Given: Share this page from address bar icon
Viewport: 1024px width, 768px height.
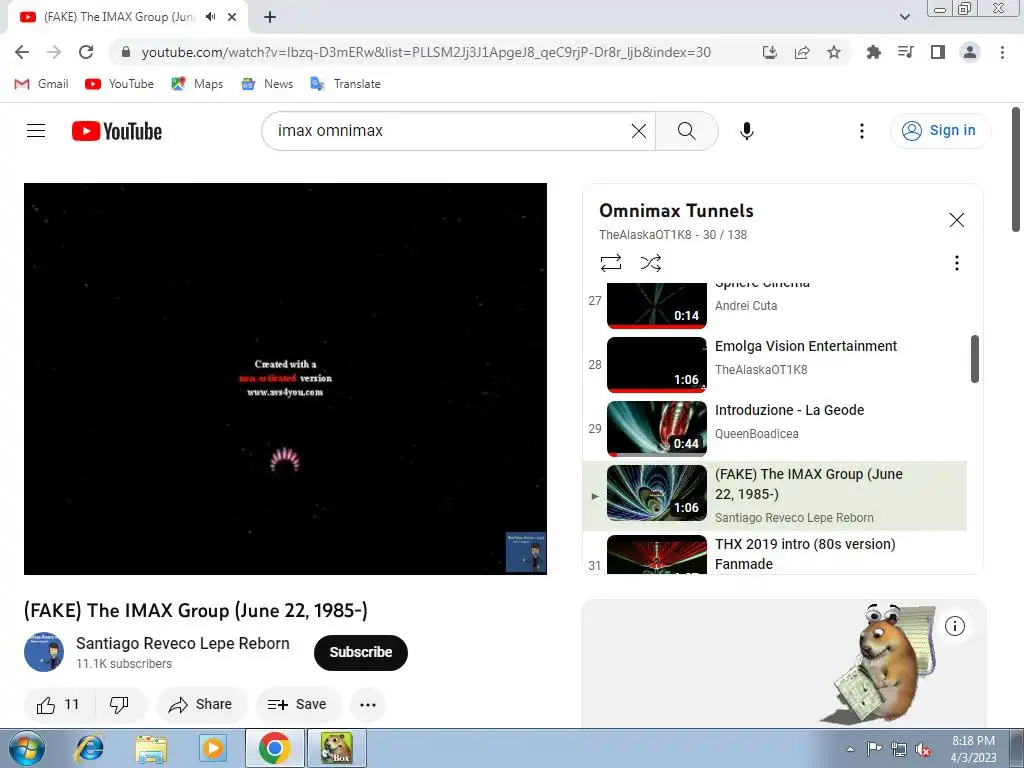Looking at the screenshot, I should coord(802,52).
